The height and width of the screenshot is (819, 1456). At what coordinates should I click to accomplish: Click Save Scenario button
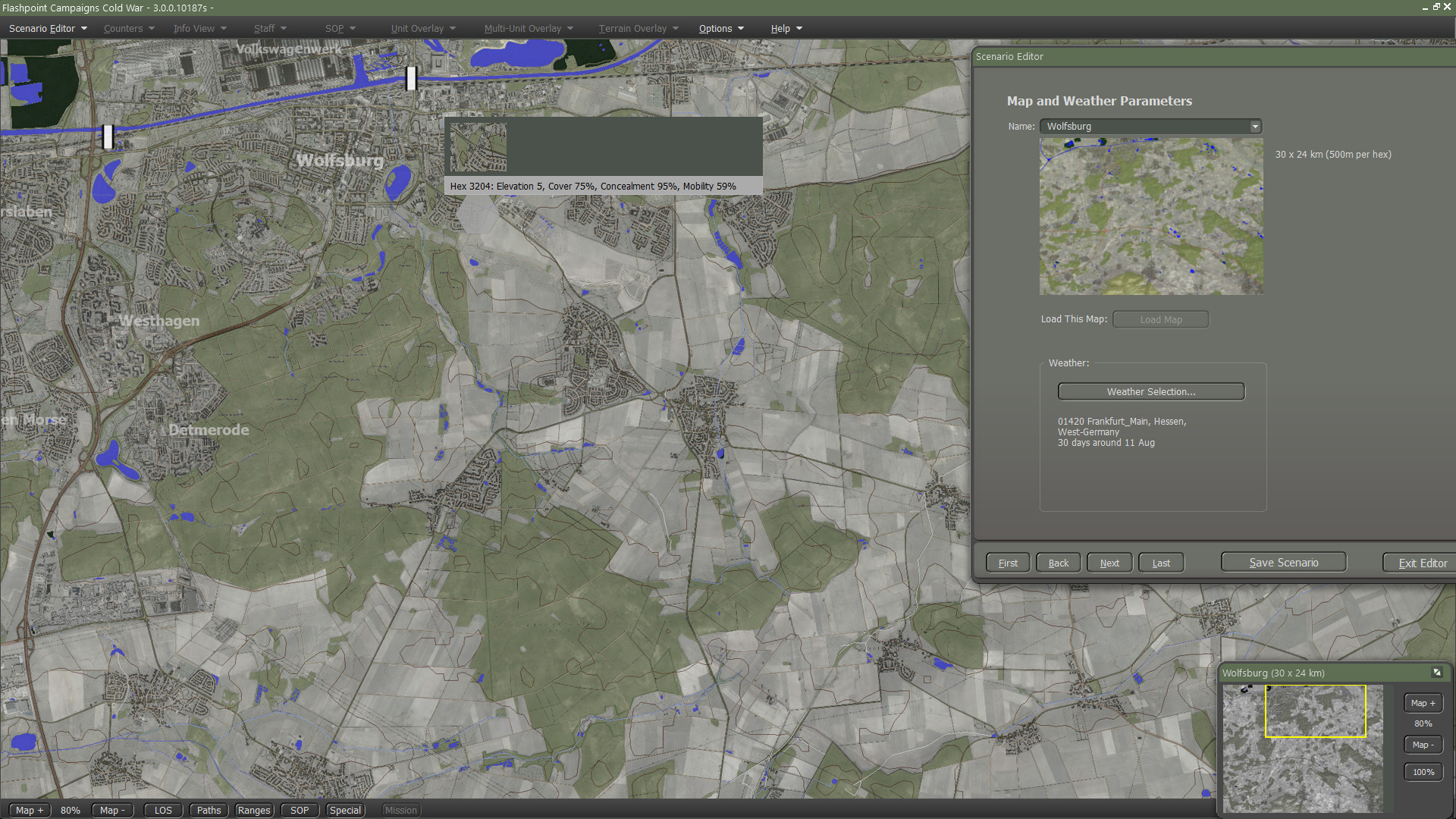pos(1283,563)
